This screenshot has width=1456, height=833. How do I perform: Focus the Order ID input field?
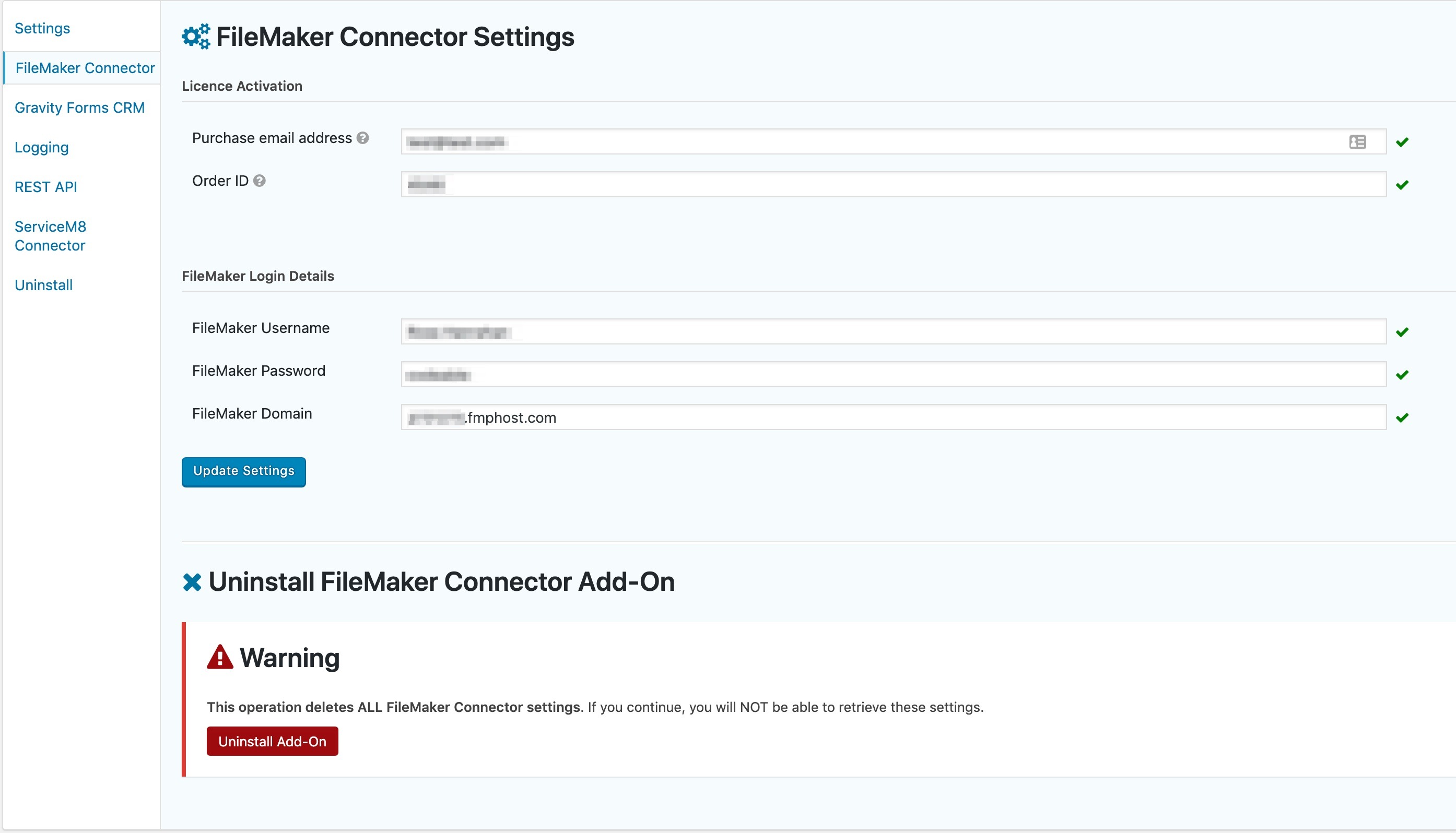[894, 184]
